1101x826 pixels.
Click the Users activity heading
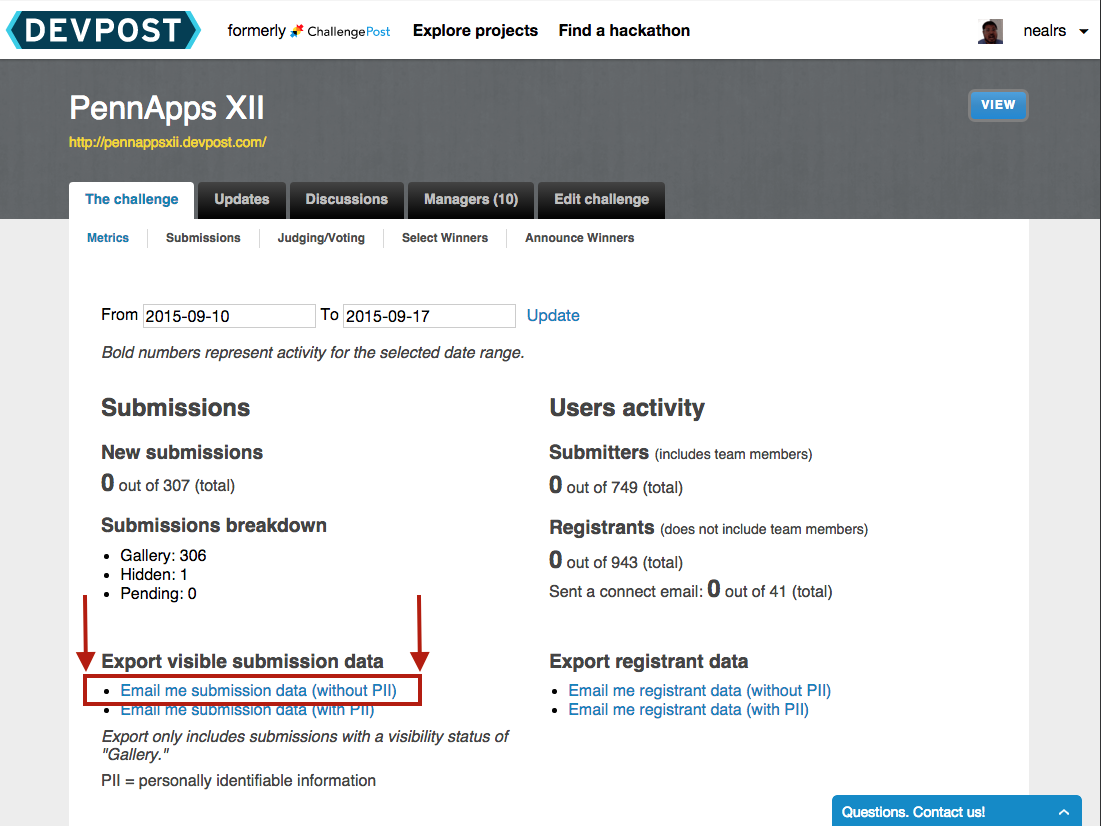(626, 407)
